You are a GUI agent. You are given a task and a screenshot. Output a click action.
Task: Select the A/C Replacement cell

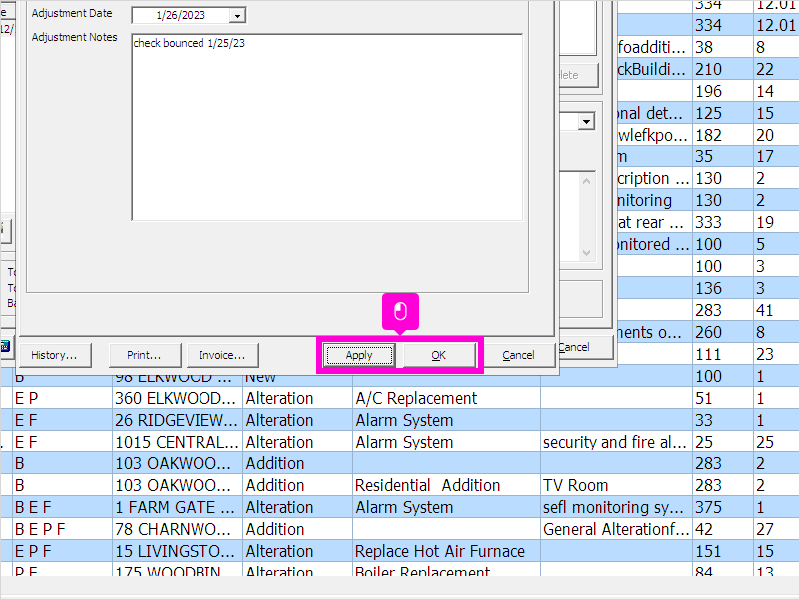point(446,398)
